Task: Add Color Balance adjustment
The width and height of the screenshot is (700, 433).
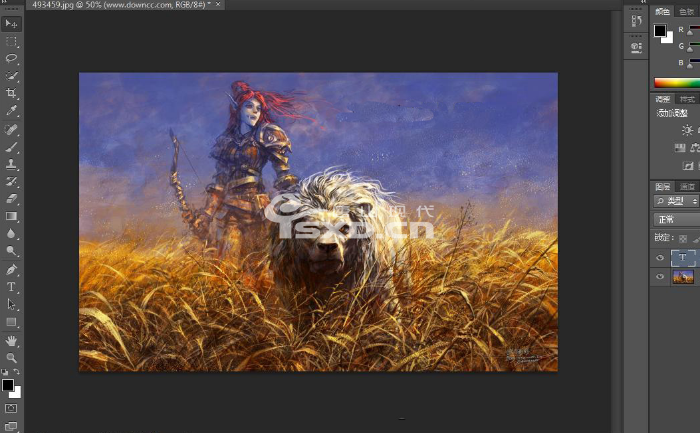Action: click(695, 148)
